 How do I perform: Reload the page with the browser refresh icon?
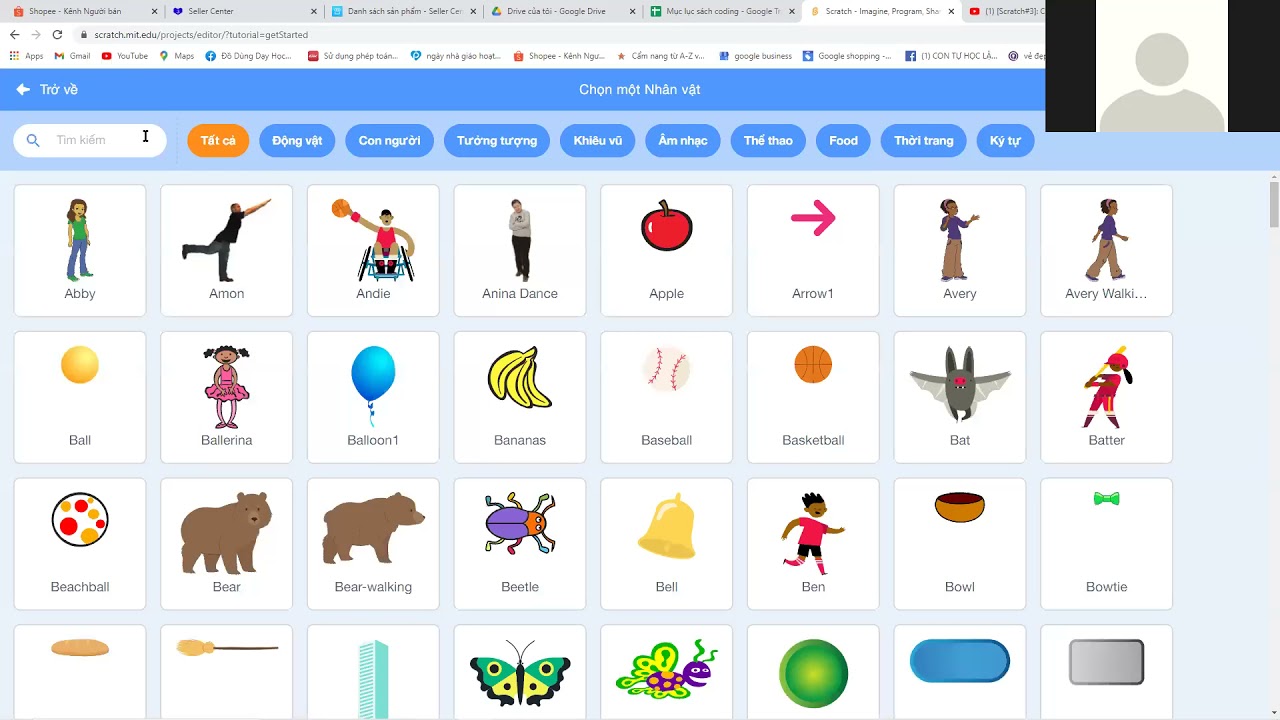coord(57,34)
